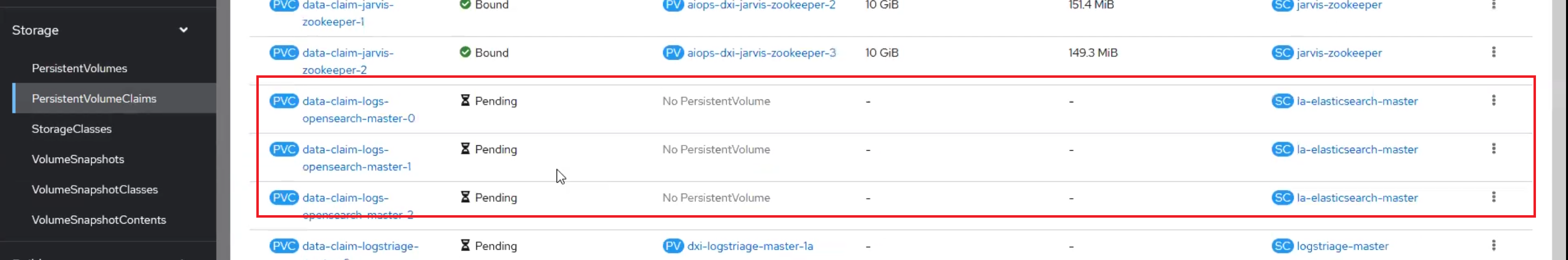Select PersistentVolumeClaims sidebar item
Screen dimensions: 1568x260
click(94, 98)
